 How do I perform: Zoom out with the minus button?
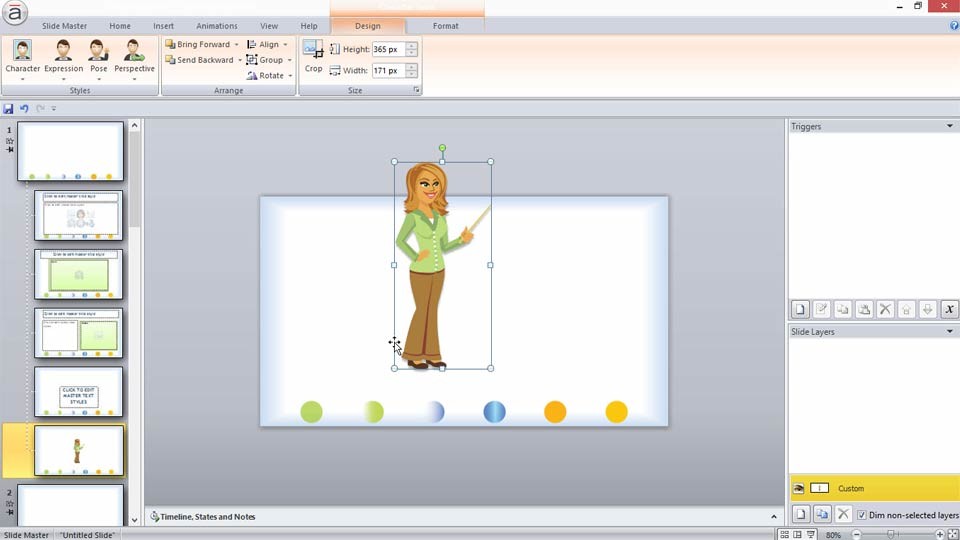857,534
